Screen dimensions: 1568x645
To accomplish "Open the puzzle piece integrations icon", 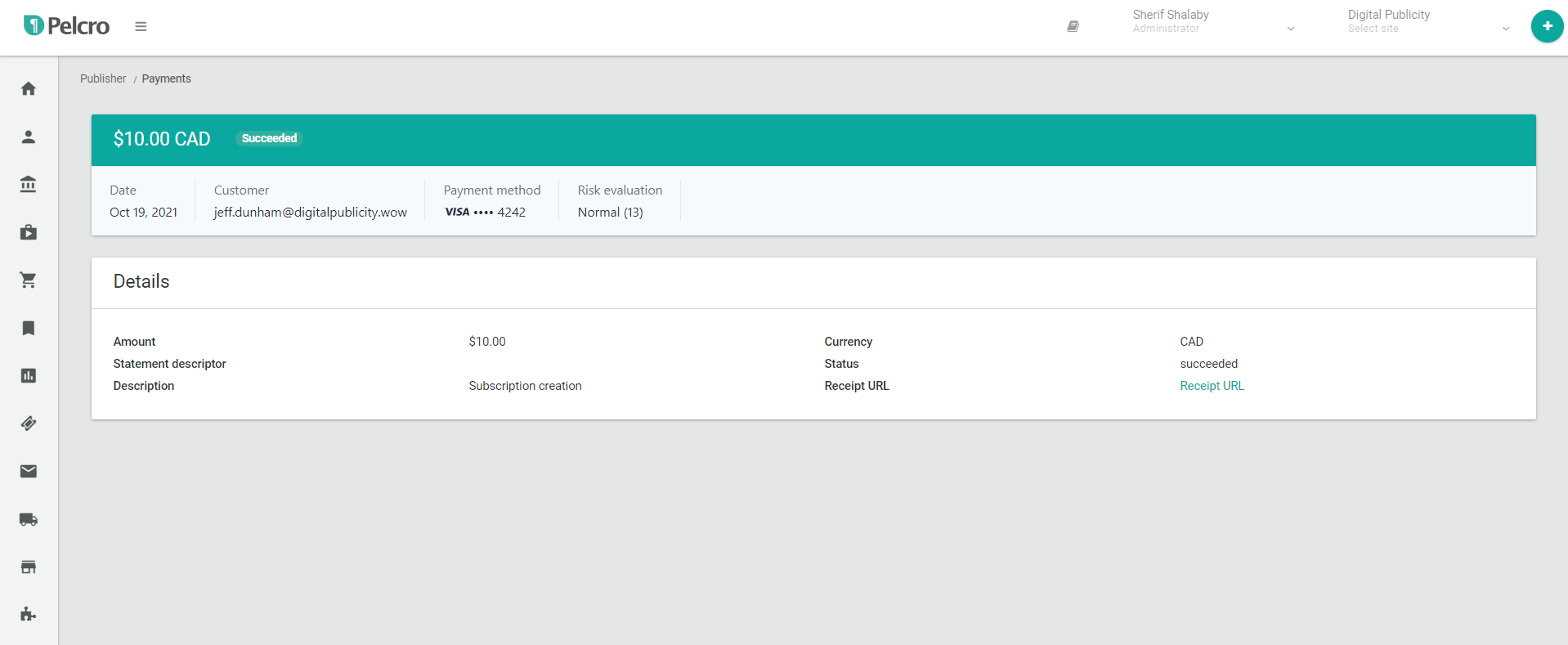I will pos(29,614).
